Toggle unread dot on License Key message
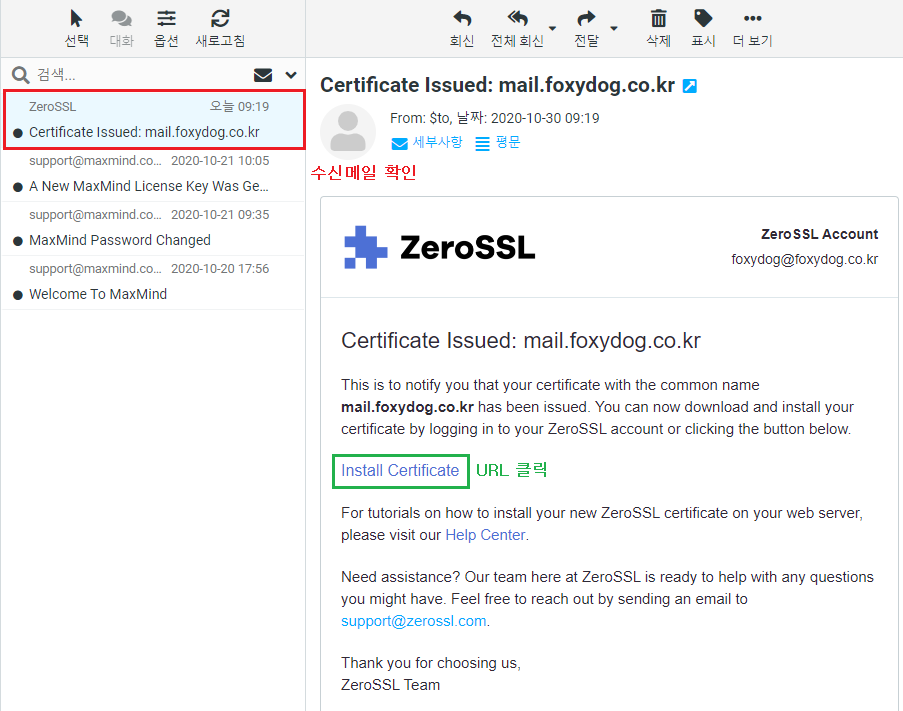This screenshot has height=711, width=903. coord(18,187)
